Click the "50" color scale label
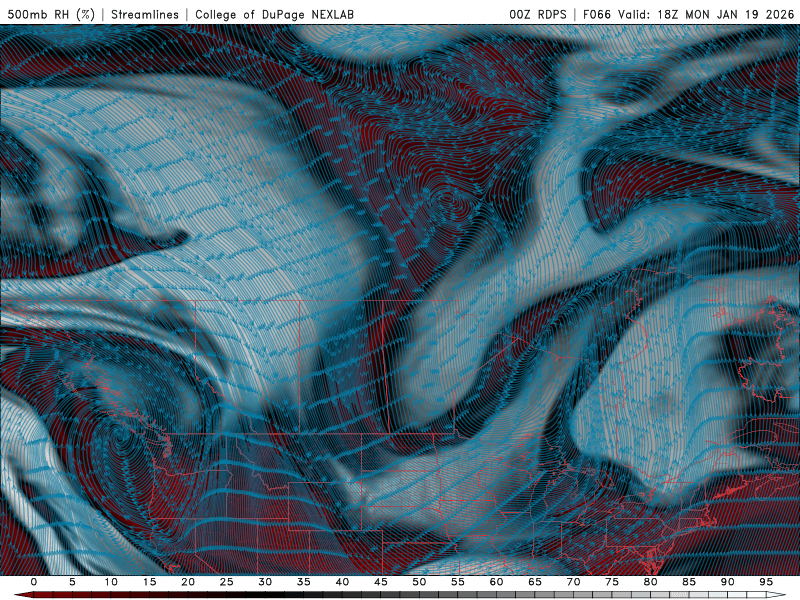 point(419,582)
